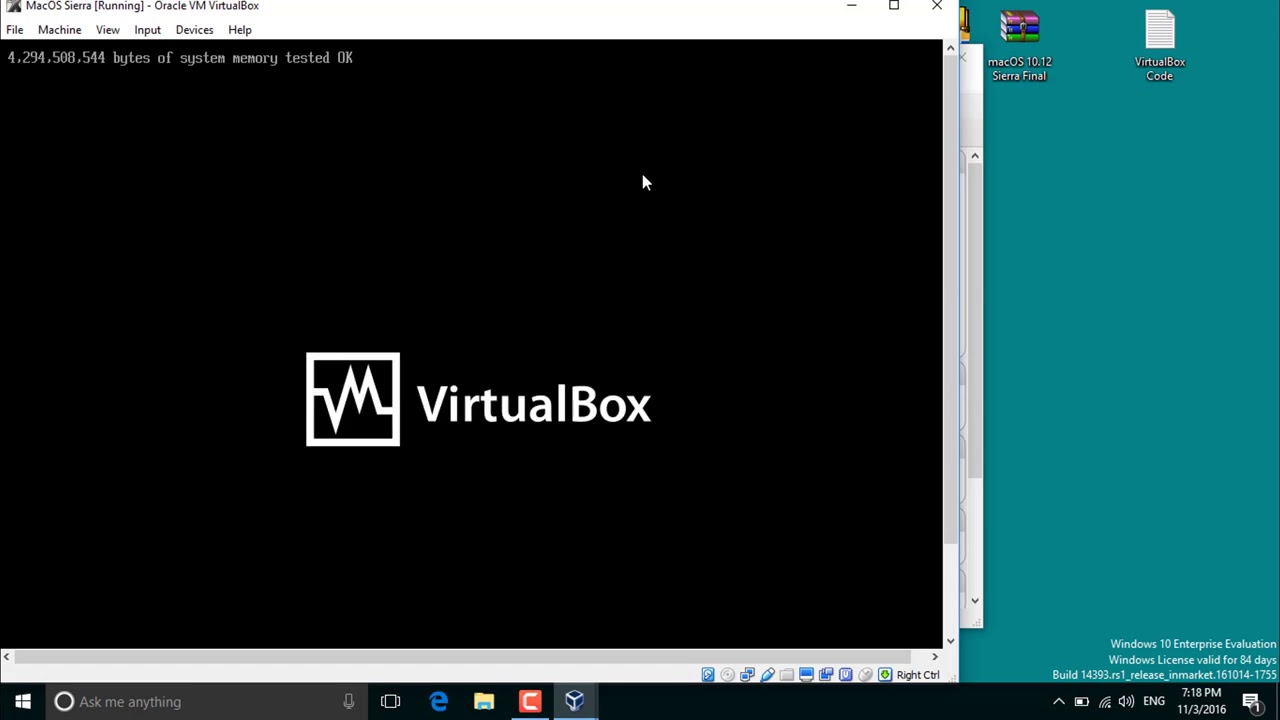
Task: Click the keyboard capture green arrow icon
Action: point(885,675)
